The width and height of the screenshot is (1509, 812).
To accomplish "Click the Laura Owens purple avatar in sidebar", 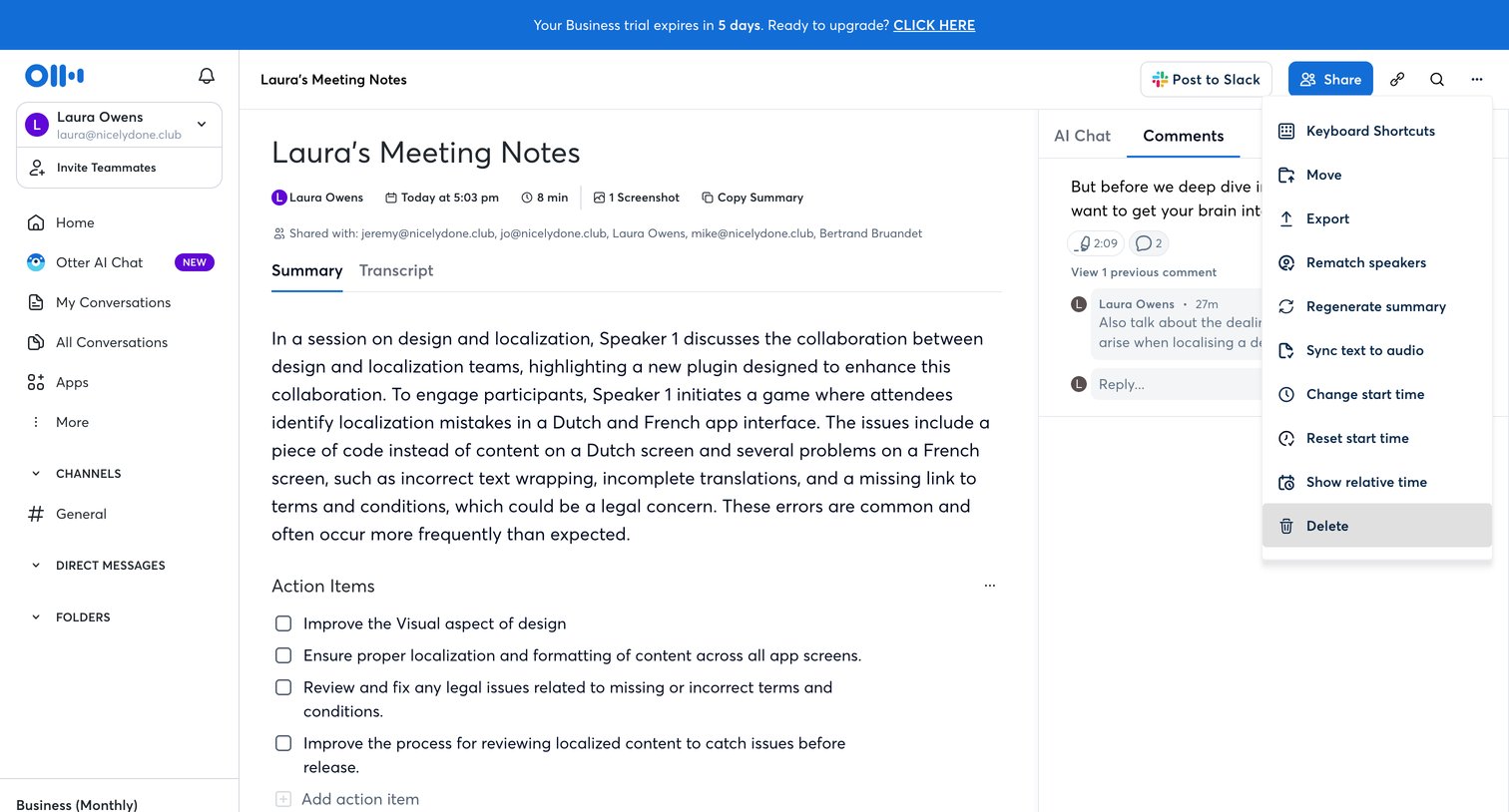I will click(37, 125).
